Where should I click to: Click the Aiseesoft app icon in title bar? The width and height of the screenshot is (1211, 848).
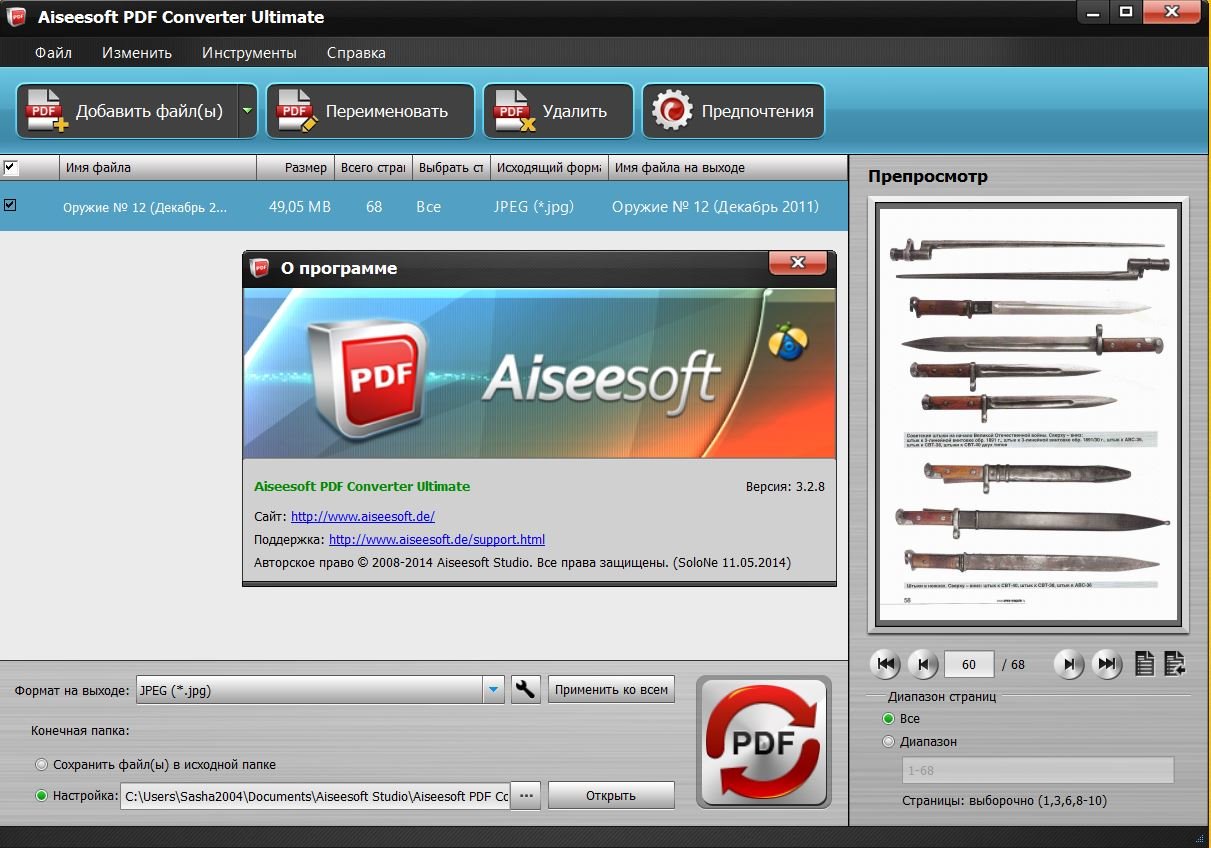pos(16,17)
